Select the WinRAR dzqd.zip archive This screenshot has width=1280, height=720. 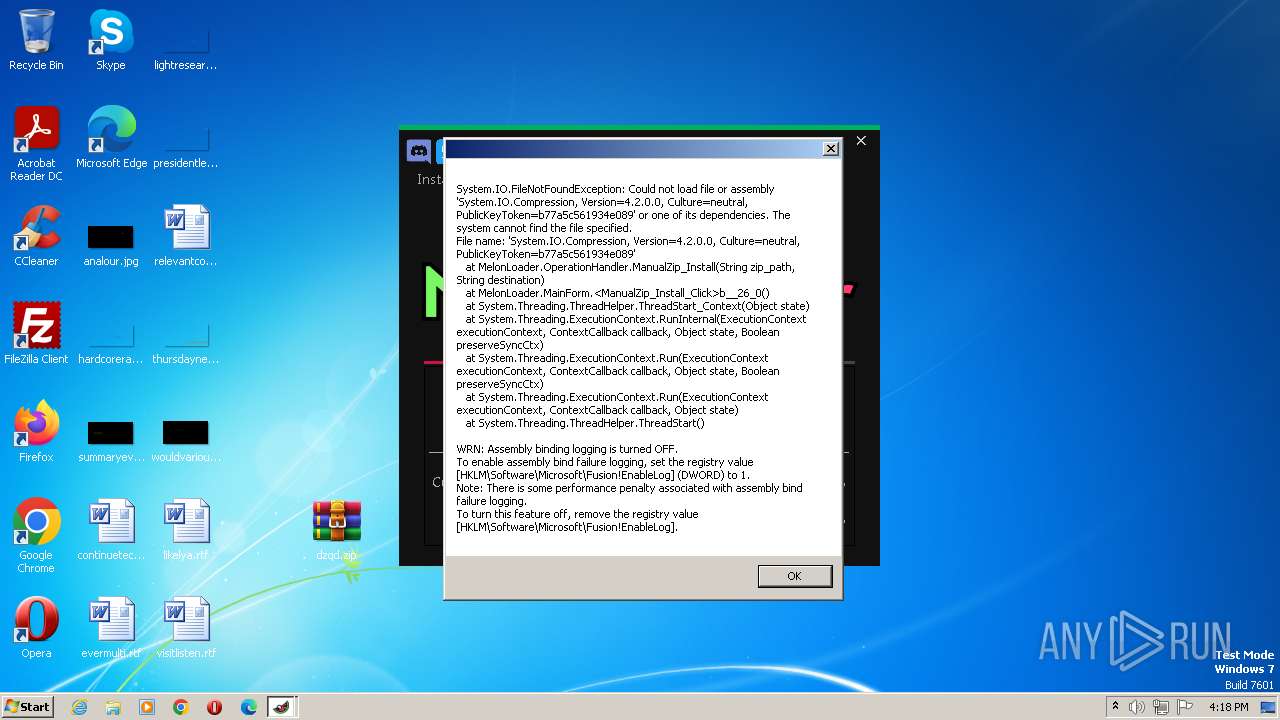337,530
